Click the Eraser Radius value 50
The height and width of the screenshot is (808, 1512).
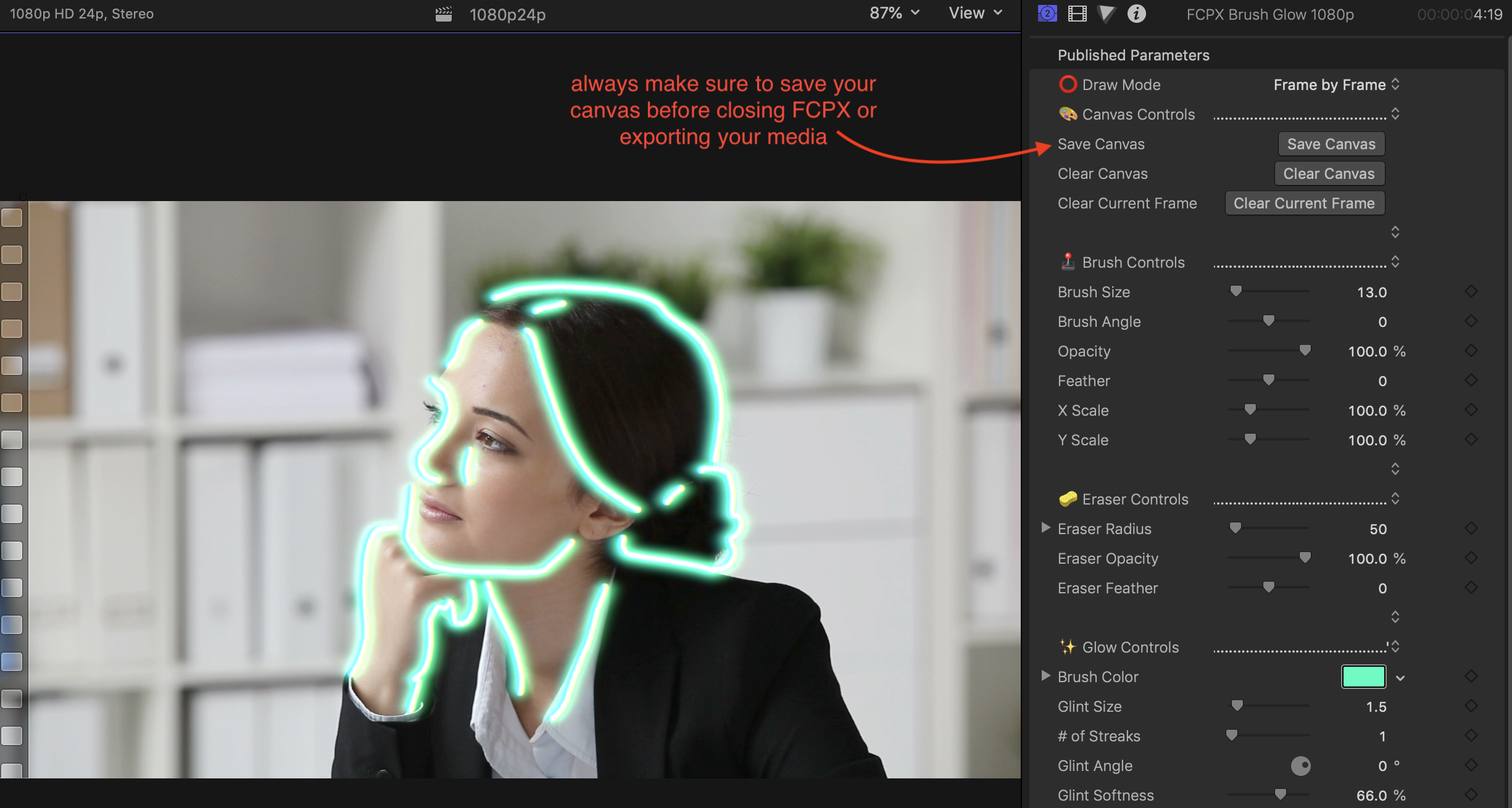1378,529
